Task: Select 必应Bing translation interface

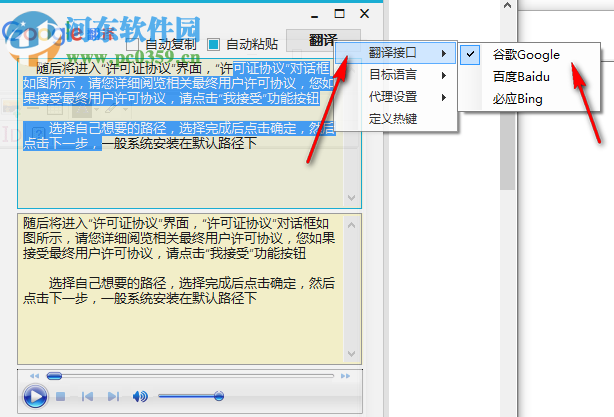Action: tap(529, 99)
